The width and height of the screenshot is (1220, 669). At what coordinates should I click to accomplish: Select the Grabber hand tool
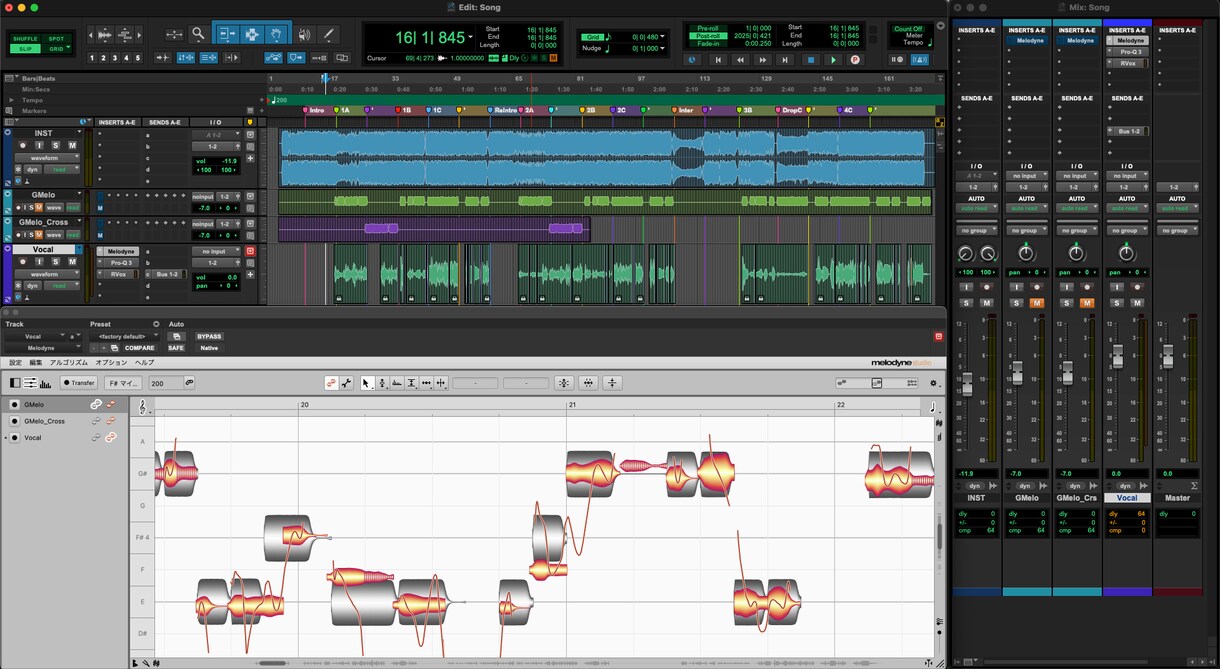275,34
